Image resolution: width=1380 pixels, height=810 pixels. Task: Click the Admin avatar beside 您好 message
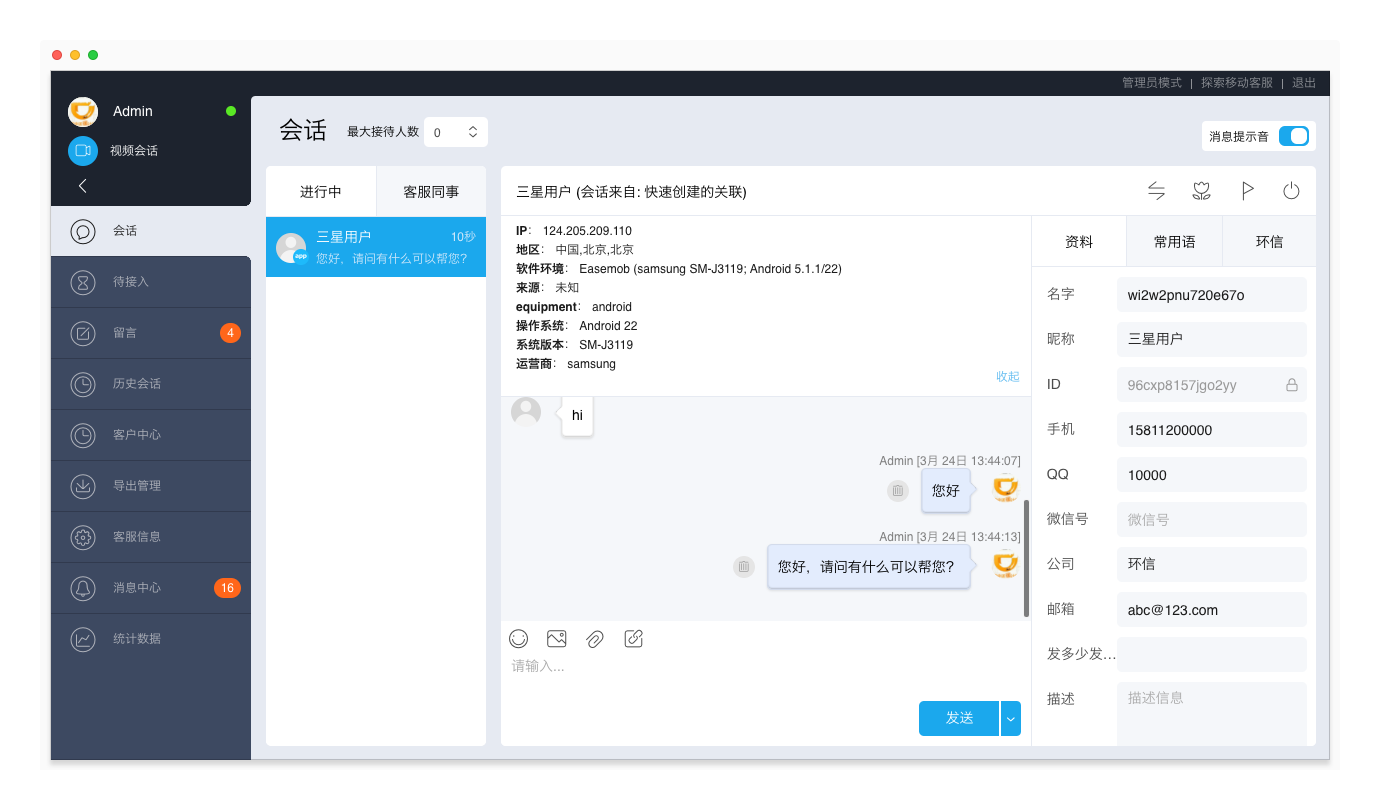pos(1005,488)
